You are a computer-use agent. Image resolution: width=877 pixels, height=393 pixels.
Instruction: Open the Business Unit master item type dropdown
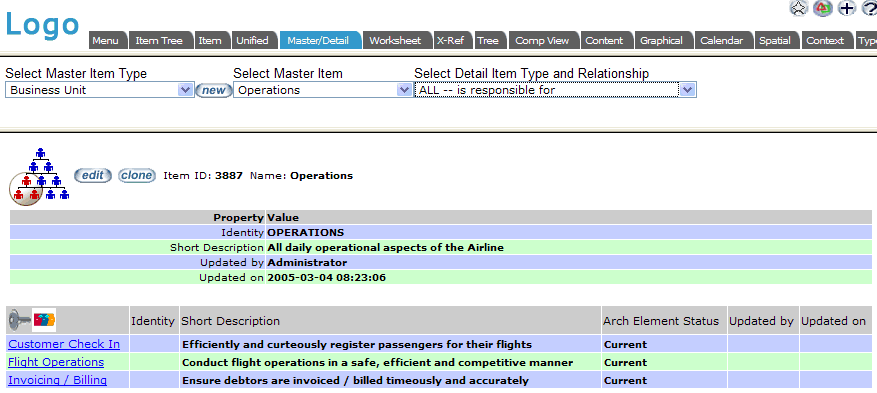click(x=99, y=90)
